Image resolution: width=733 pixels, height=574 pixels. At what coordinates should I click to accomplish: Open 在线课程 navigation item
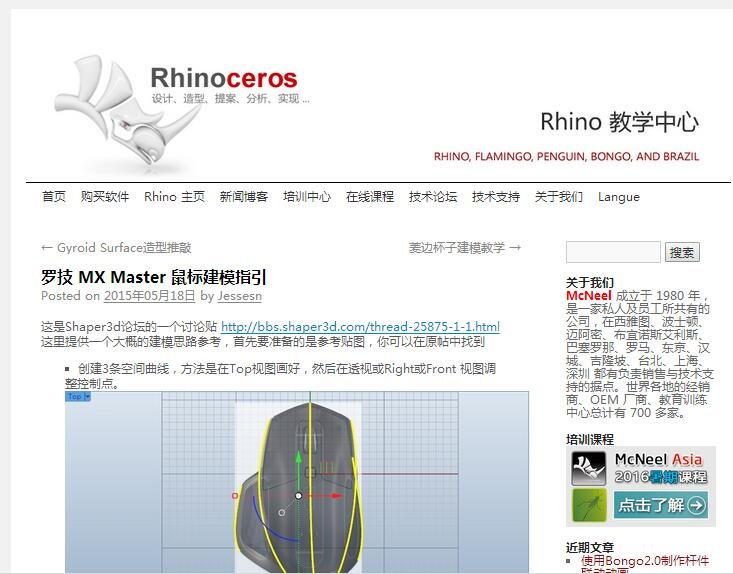[x=370, y=197]
